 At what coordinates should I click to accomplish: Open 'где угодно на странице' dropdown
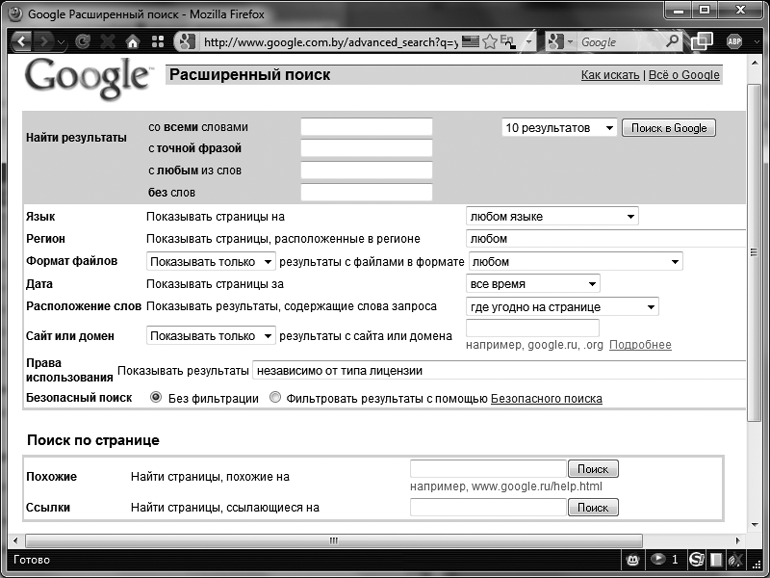coord(563,307)
